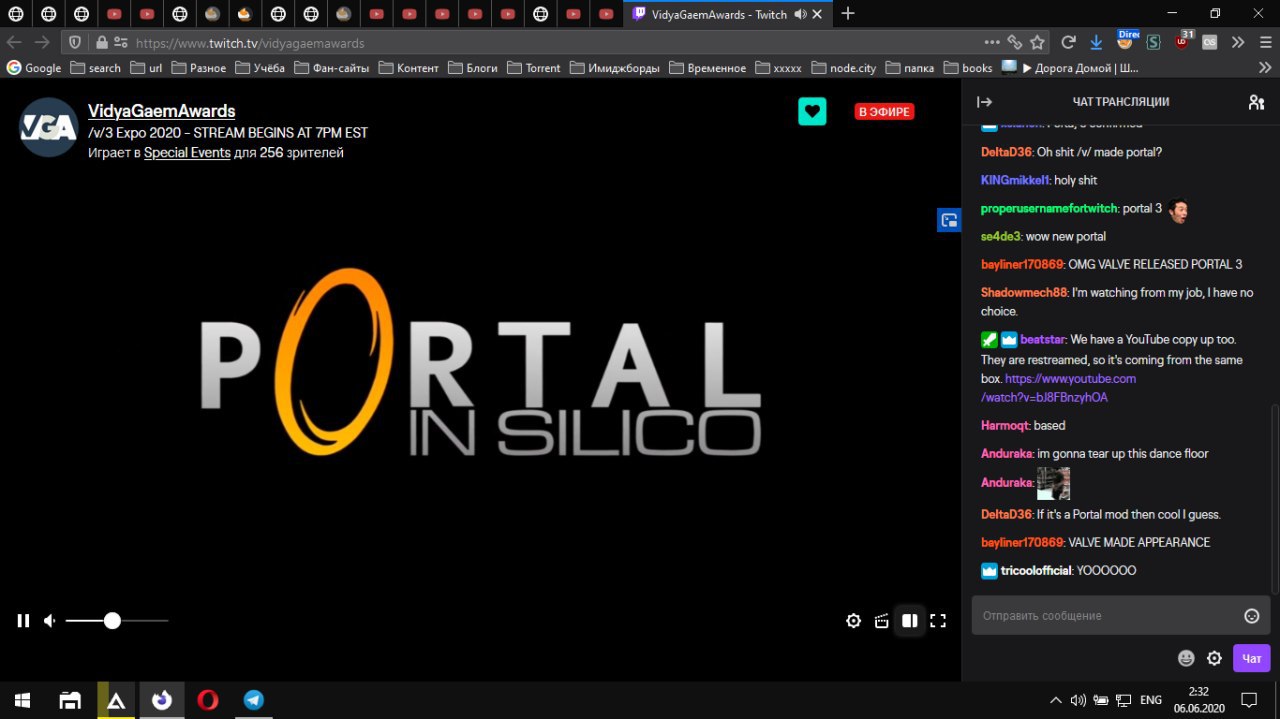Open the 'Фан-сайты' bookmarks folder
Screen dimensions: 1280x719
pyautogui.click(x=331, y=68)
